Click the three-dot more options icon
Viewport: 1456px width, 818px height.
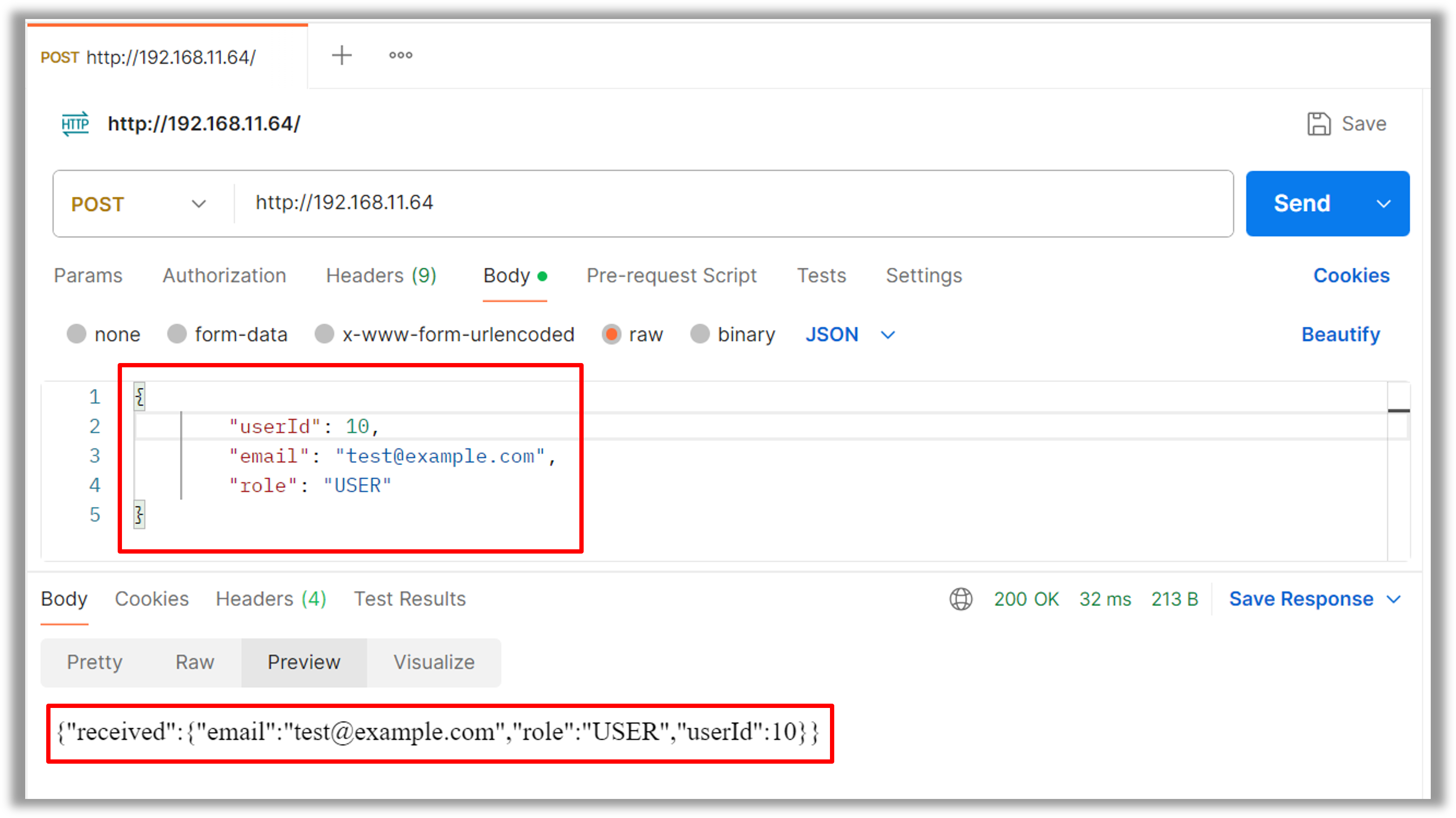point(400,55)
